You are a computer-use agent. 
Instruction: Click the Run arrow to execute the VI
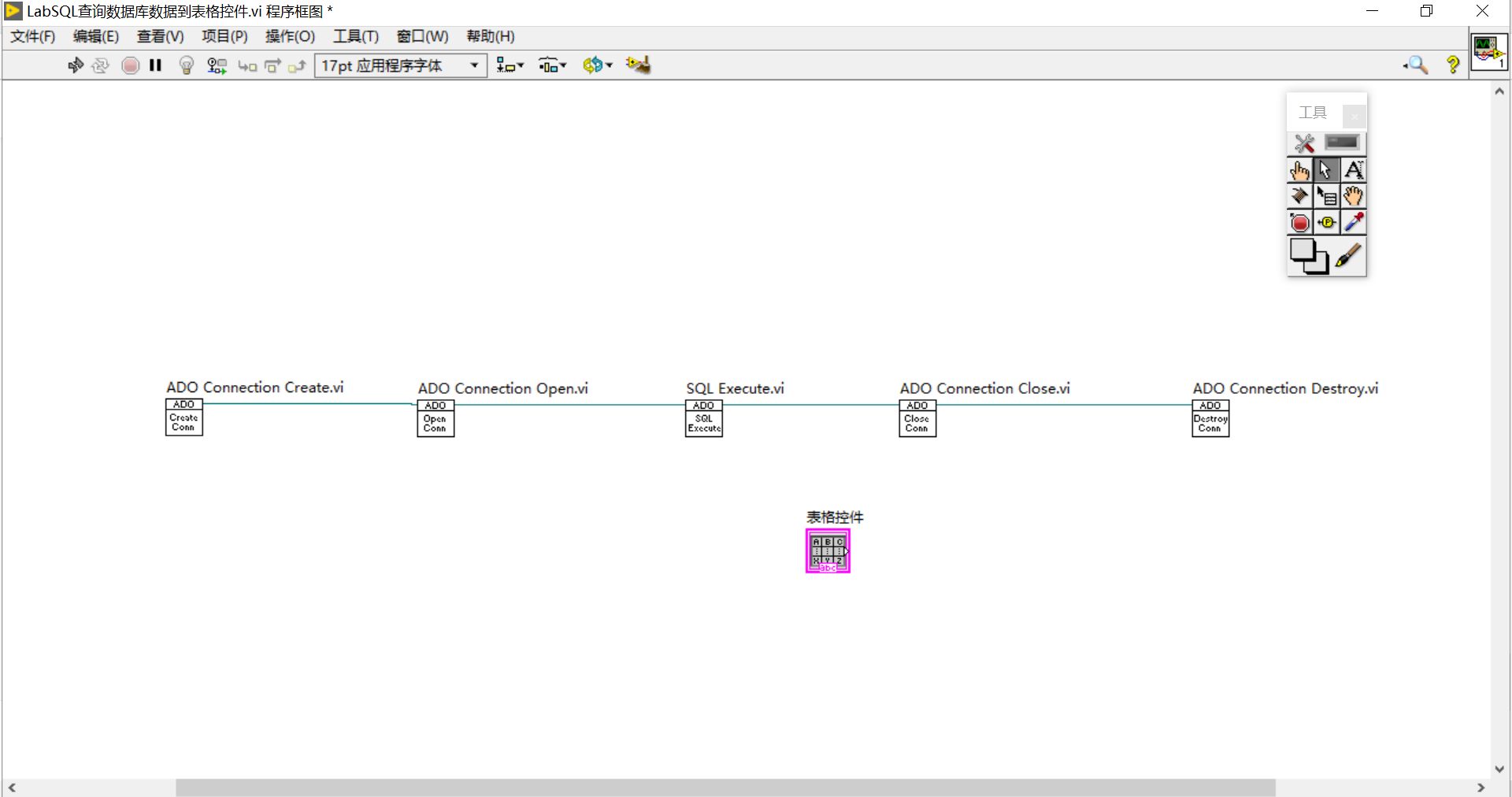tap(76, 65)
